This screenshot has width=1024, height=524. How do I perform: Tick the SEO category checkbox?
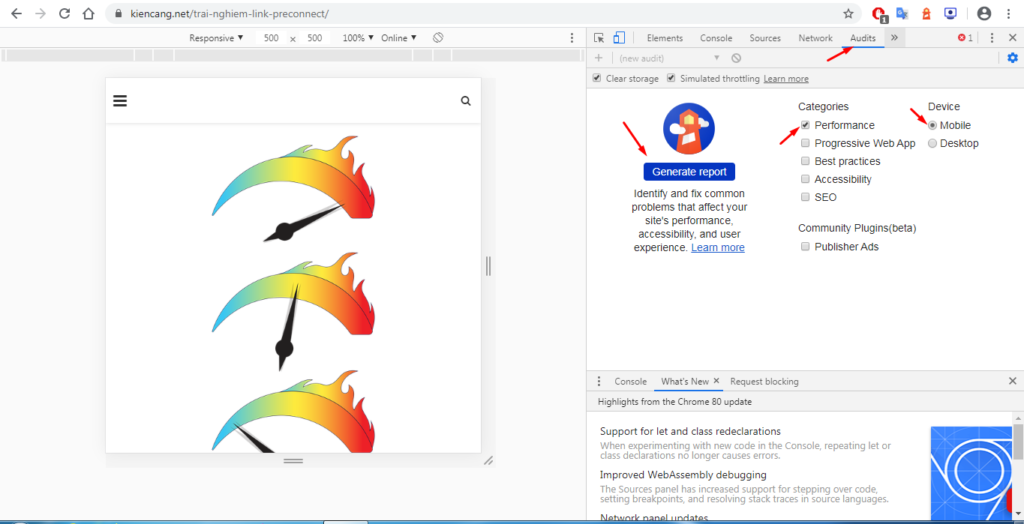[805, 197]
